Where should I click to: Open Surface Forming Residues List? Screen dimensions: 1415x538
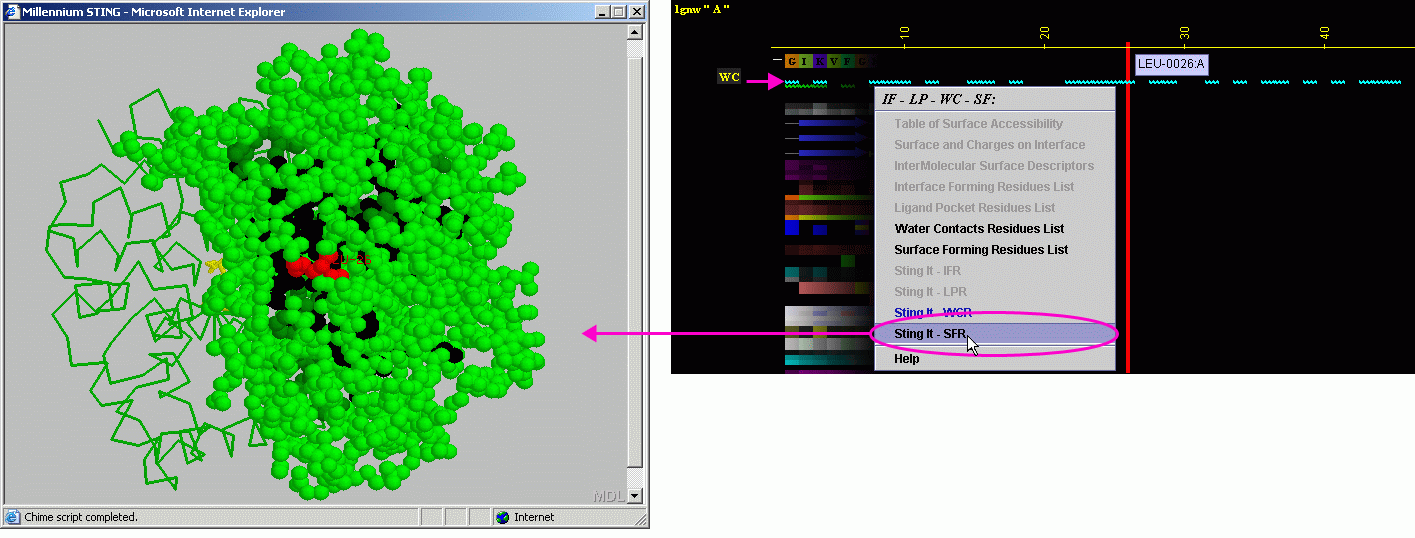tap(994, 250)
